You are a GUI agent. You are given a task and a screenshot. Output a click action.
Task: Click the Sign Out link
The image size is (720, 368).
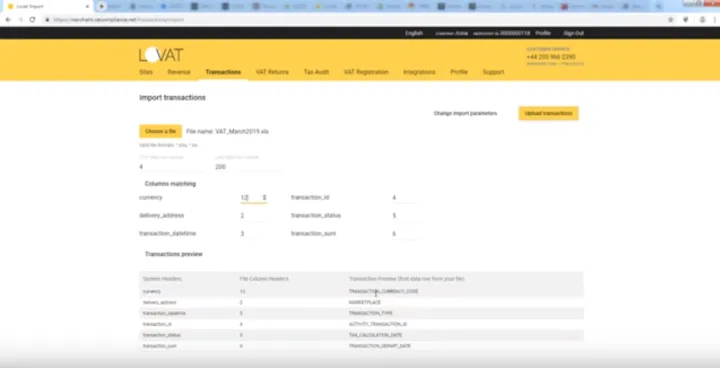coord(574,33)
